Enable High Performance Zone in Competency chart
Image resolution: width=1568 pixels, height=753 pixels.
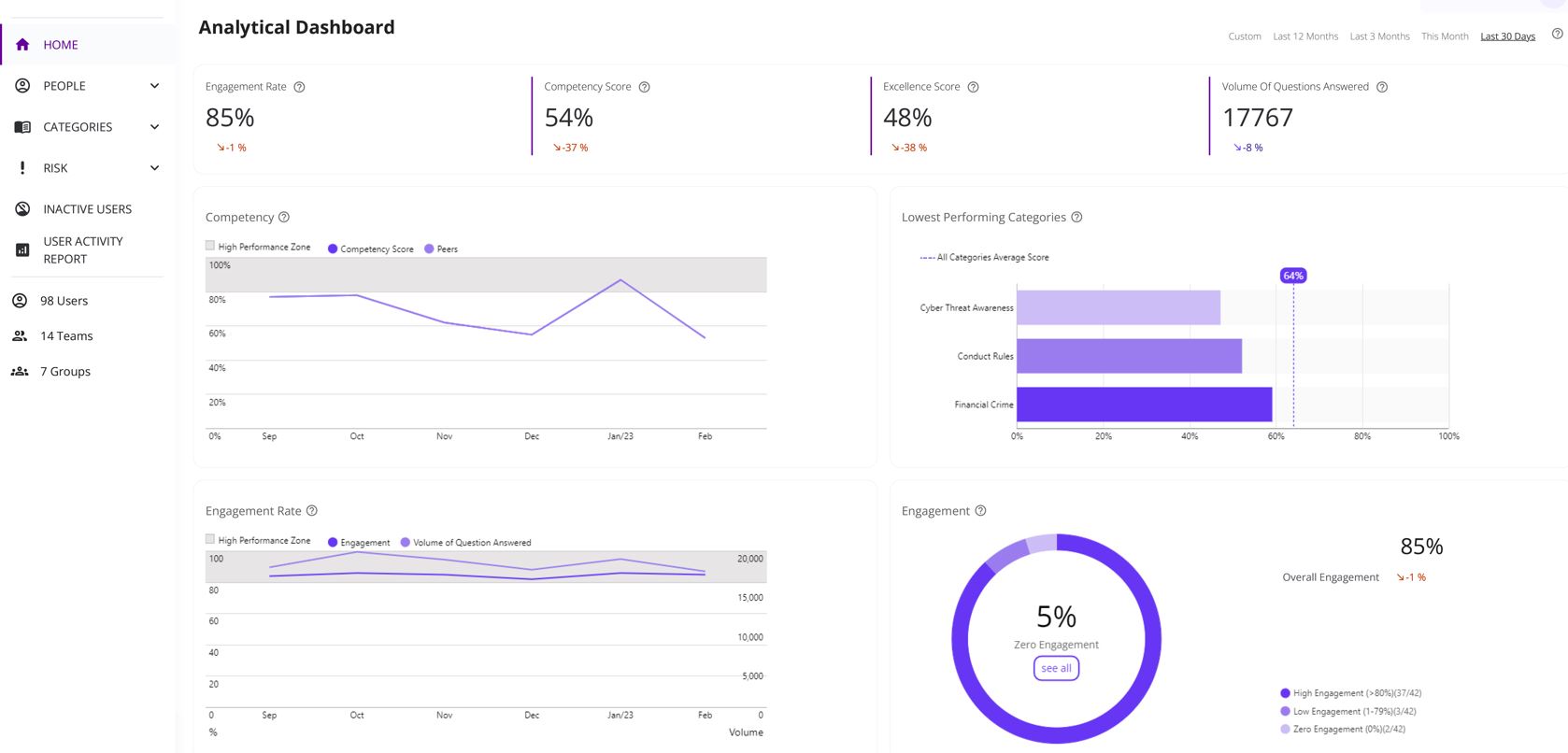click(210, 246)
